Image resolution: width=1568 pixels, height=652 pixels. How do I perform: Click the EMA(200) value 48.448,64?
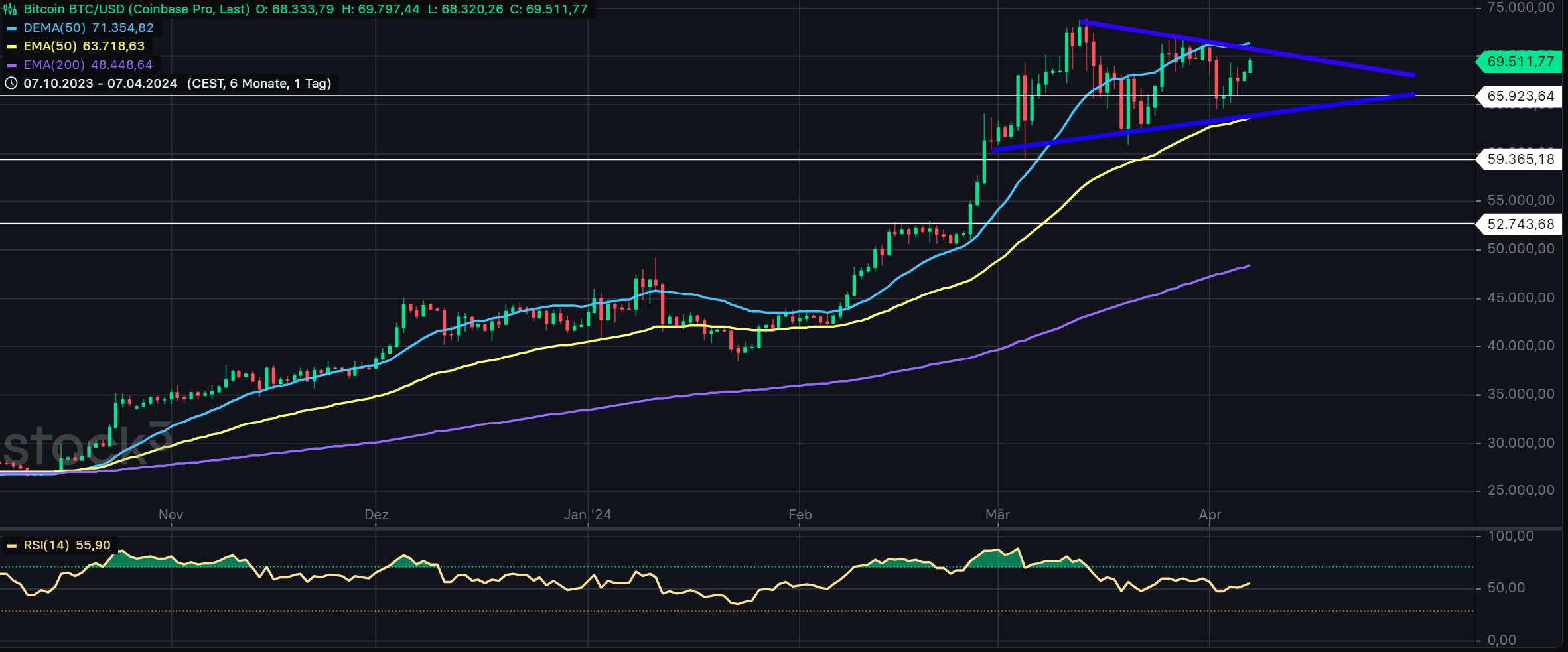[x=121, y=65]
